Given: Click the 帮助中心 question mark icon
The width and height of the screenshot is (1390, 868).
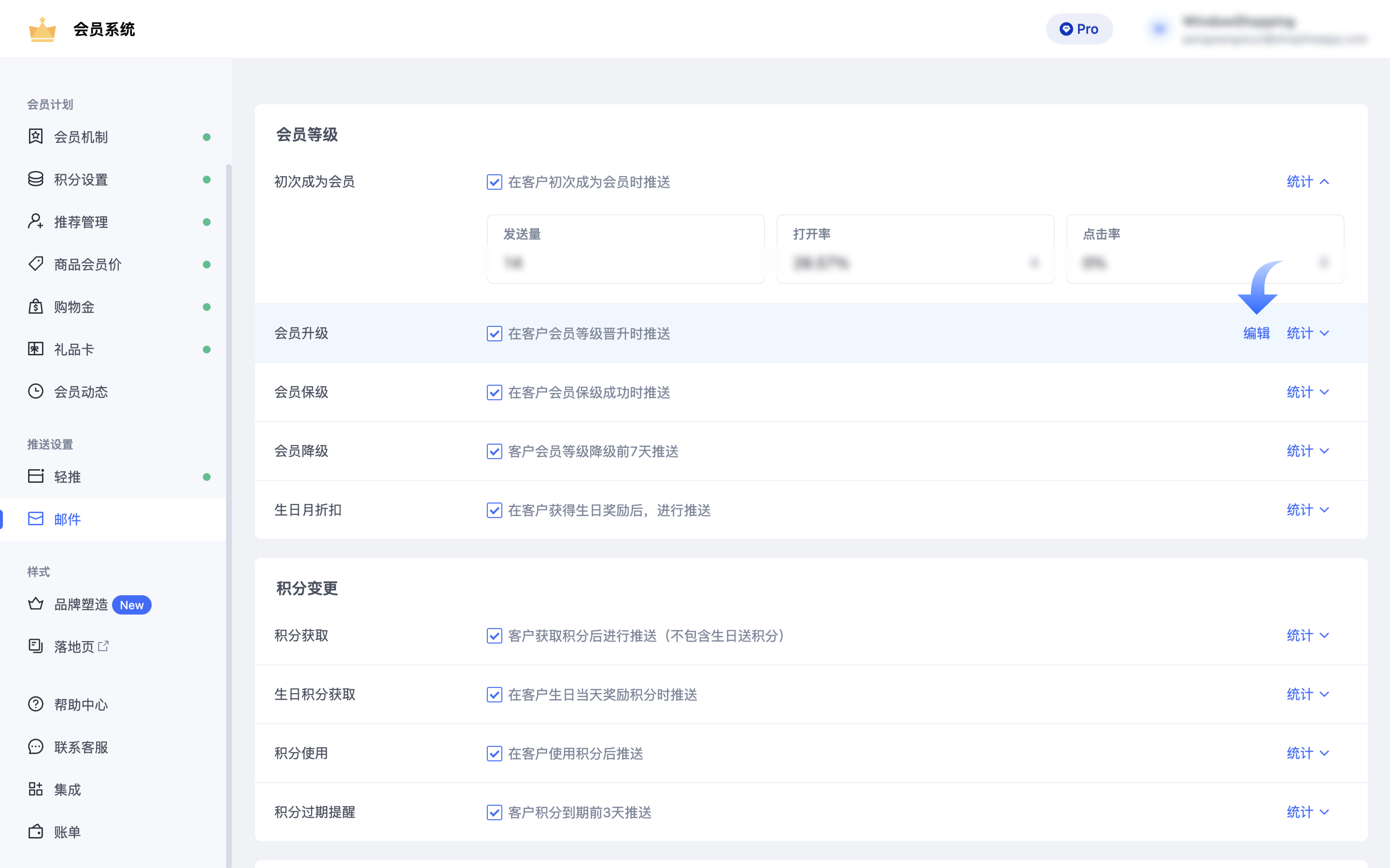Looking at the screenshot, I should [x=35, y=704].
